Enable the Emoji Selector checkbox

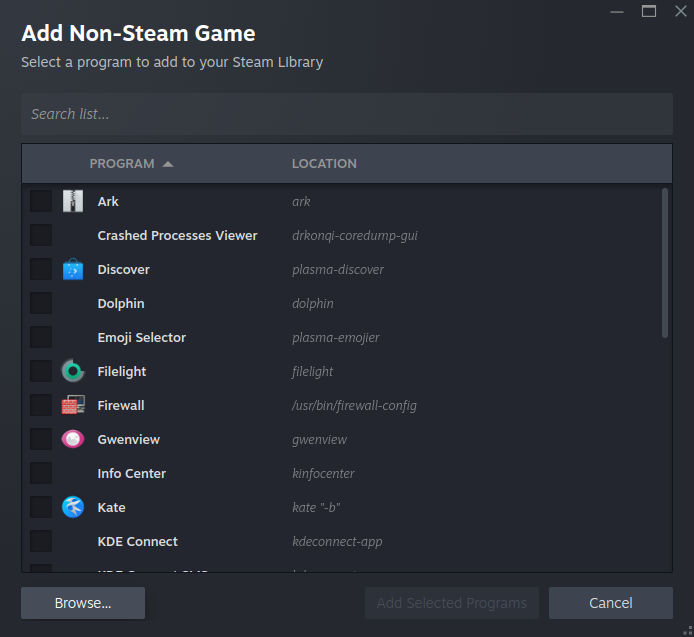[41, 337]
